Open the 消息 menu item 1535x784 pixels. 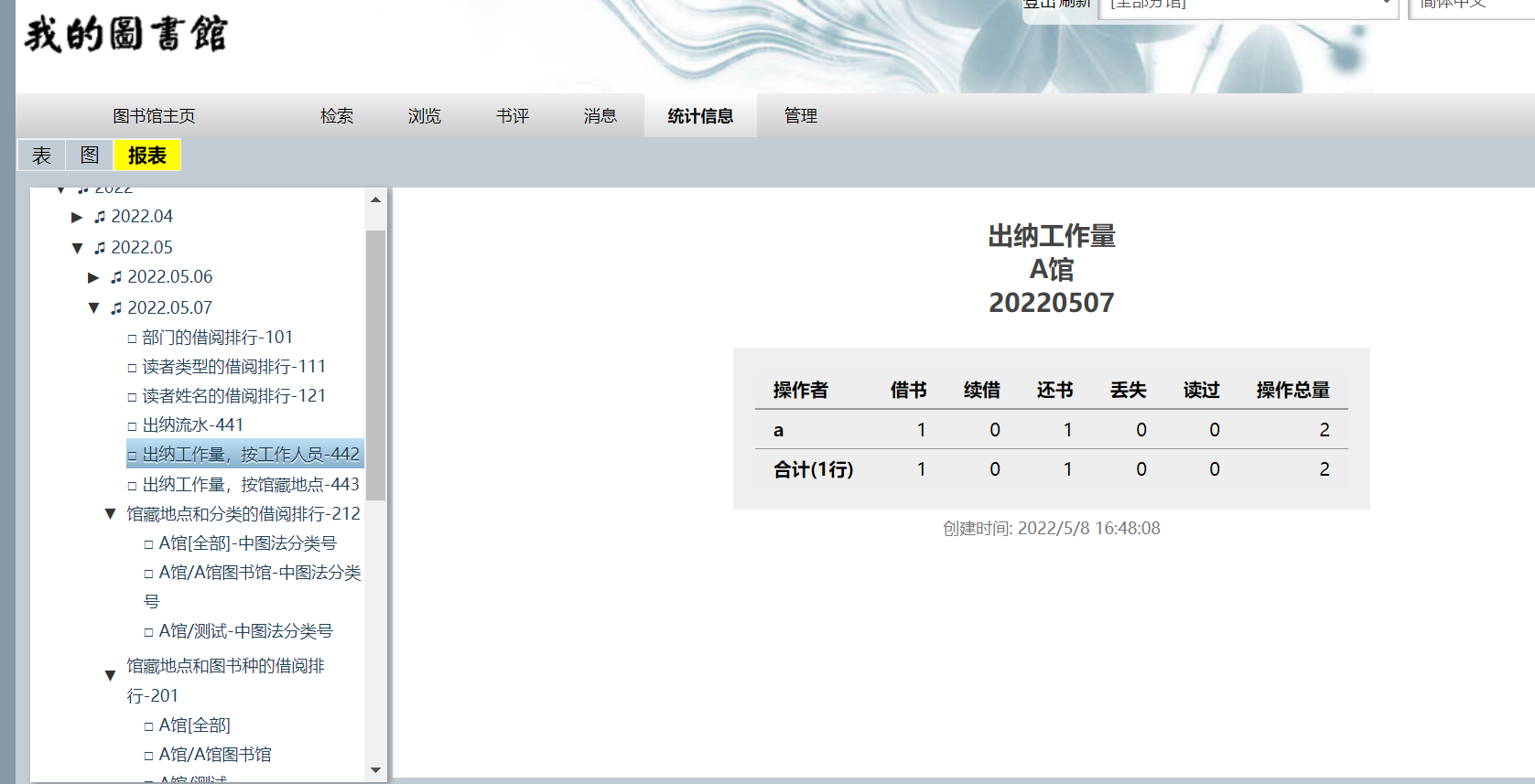(600, 116)
